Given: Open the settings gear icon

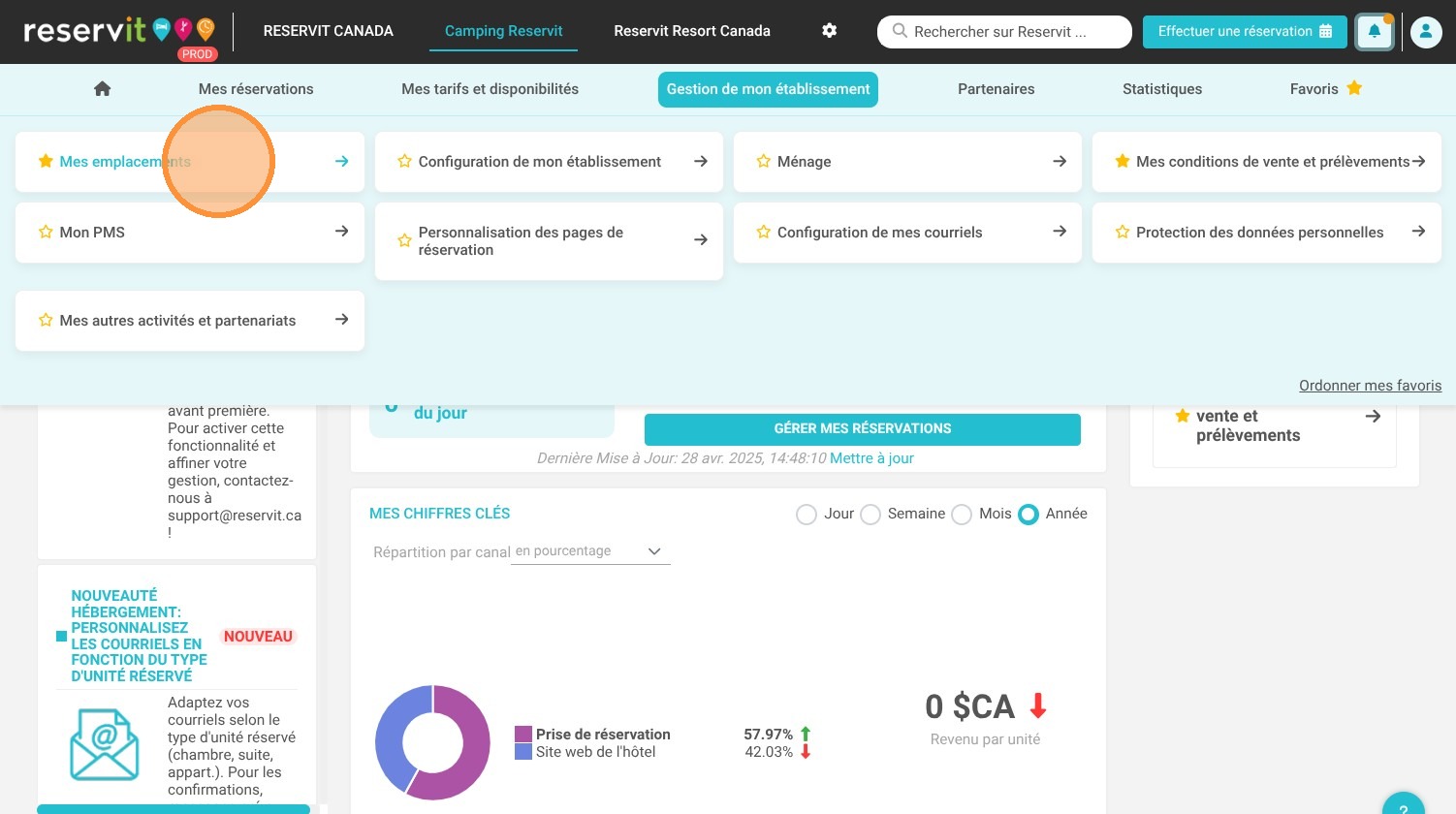Looking at the screenshot, I should [829, 30].
